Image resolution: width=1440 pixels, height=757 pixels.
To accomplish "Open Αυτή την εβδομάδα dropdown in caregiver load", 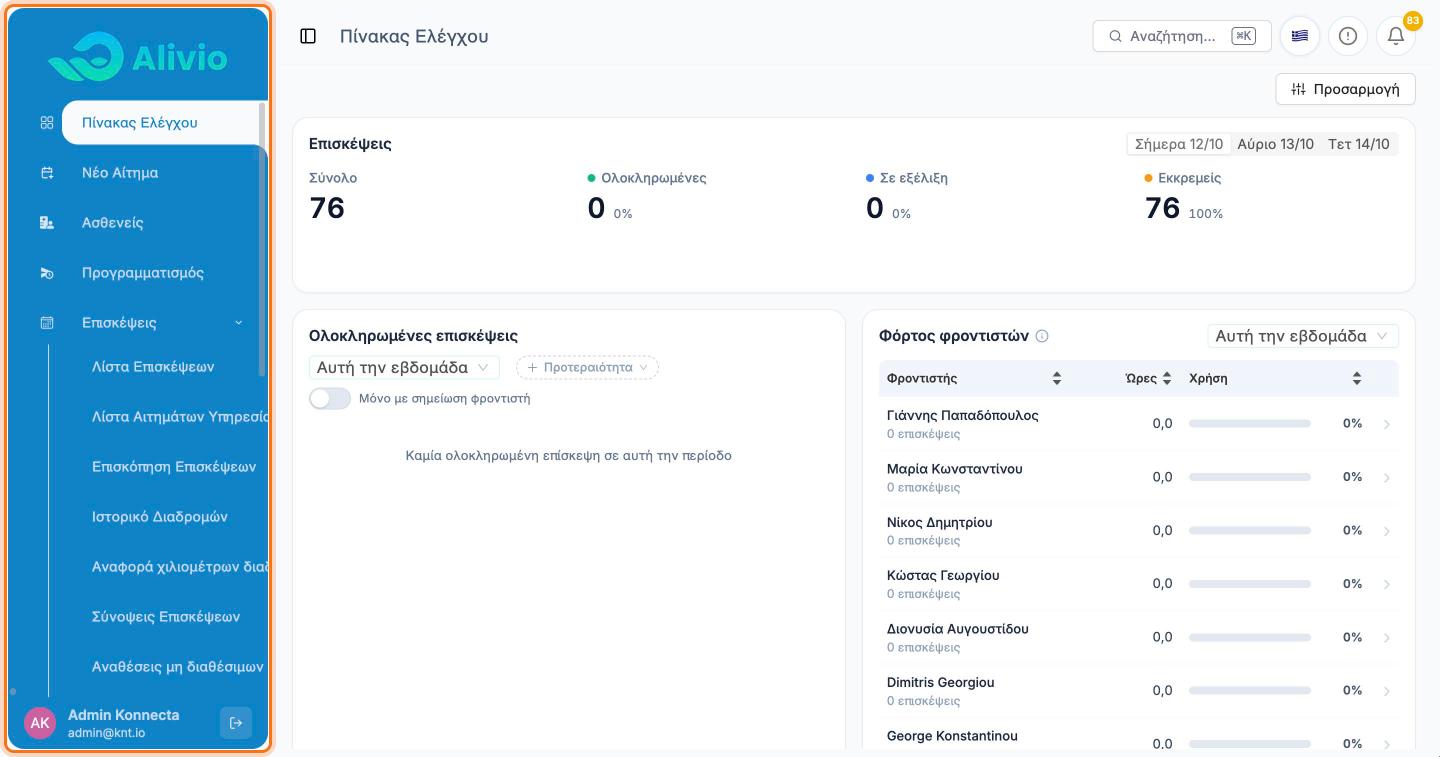I will coord(1303,336).
